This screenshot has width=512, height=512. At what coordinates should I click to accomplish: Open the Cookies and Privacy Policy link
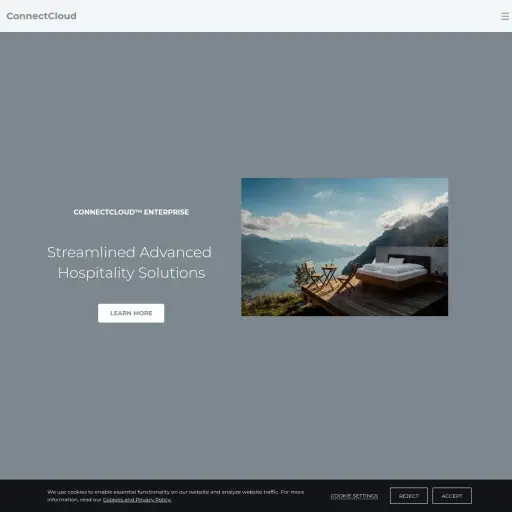pos(137,500)
